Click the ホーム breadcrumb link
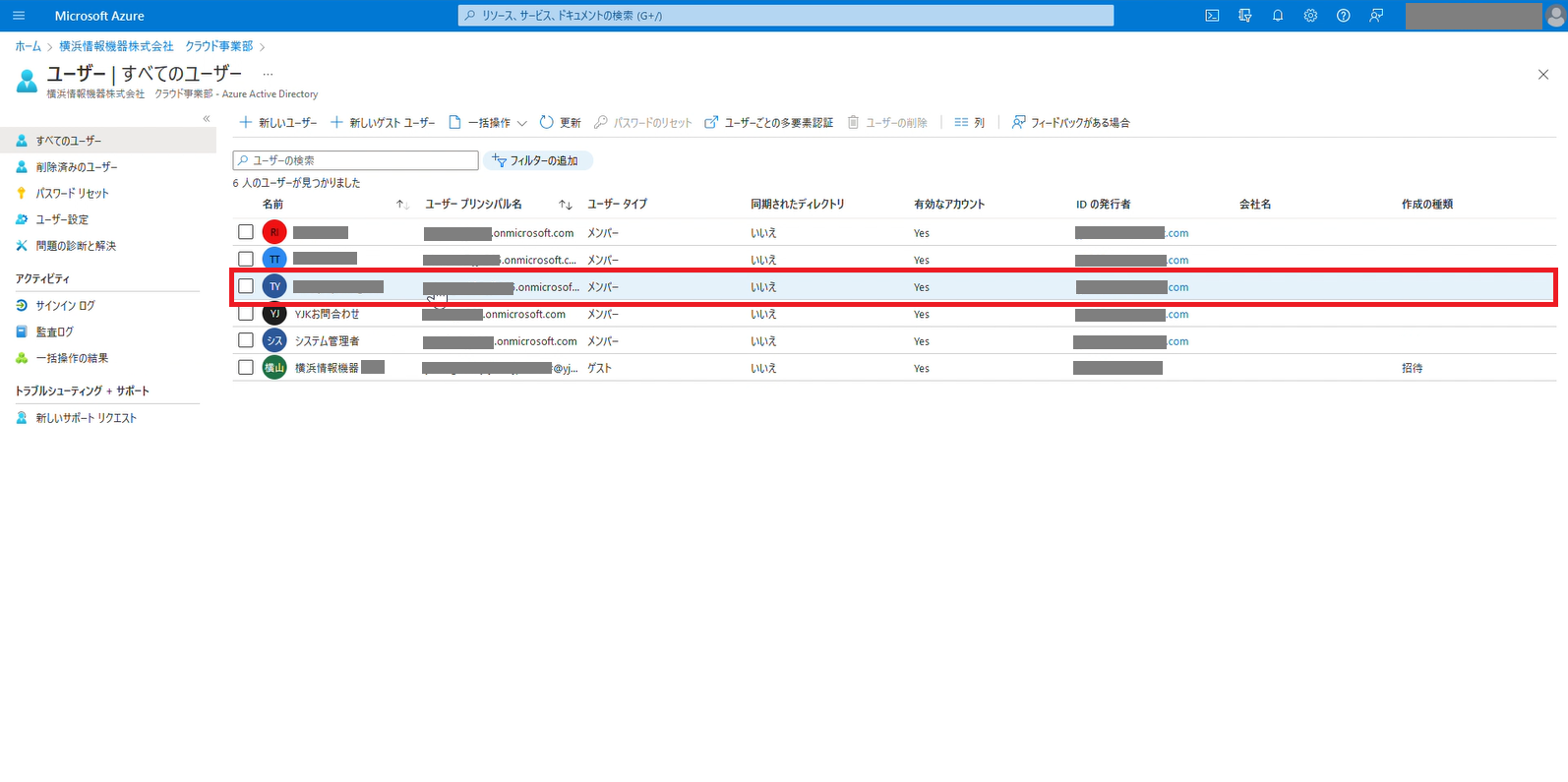1568x782 pixels. (x=29, y=46)
